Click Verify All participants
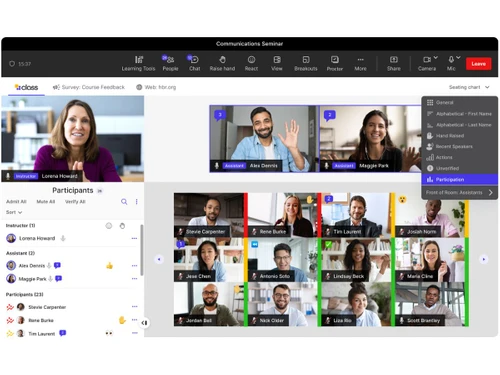 tap(75, 202)
